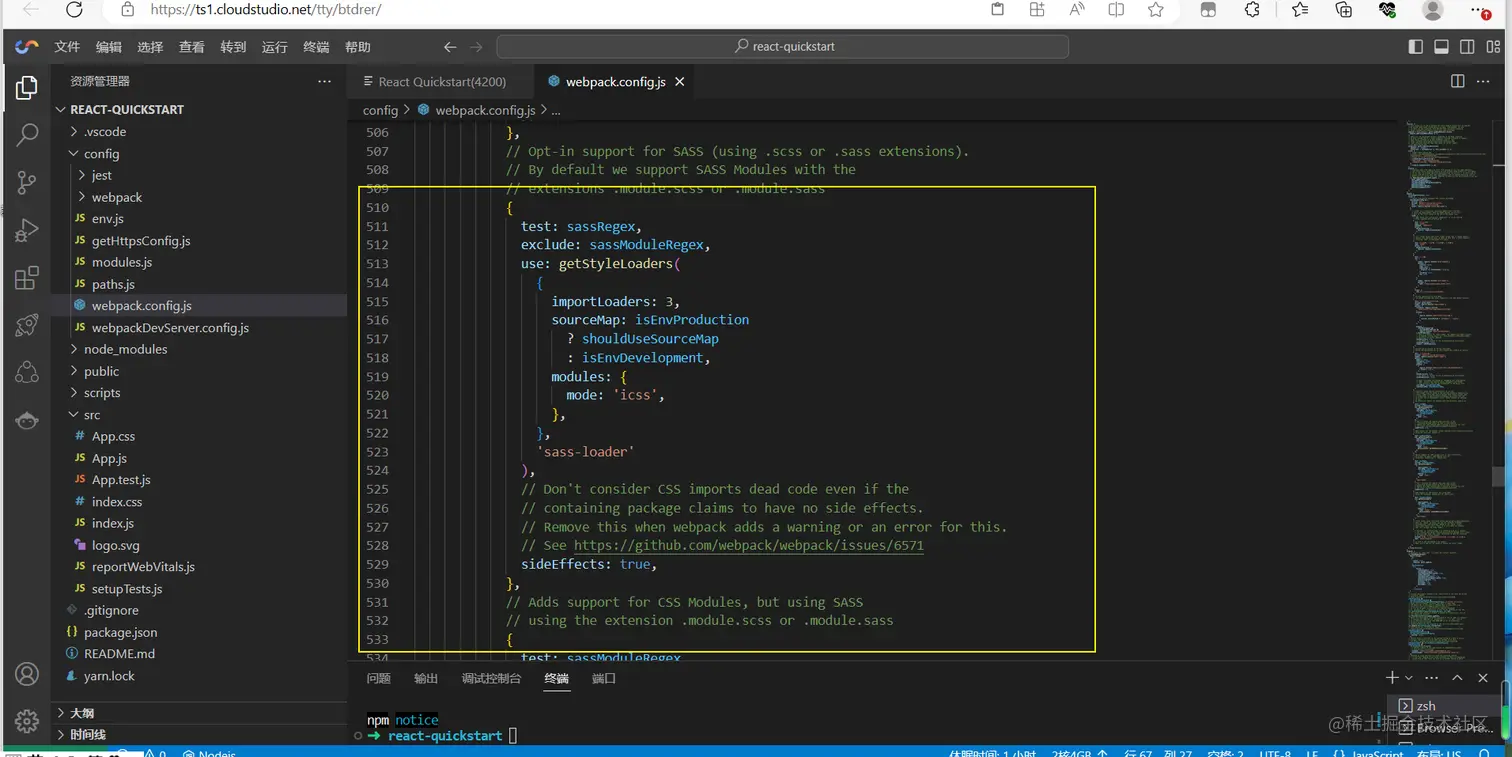Viewport: 1512px width, 757px height.
Task: Switch to the 调试控制台 panel tab
Action: click(x=491, y=678)
